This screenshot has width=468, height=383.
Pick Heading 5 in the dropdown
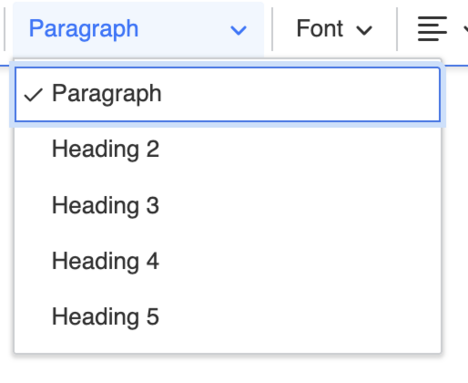228,317
